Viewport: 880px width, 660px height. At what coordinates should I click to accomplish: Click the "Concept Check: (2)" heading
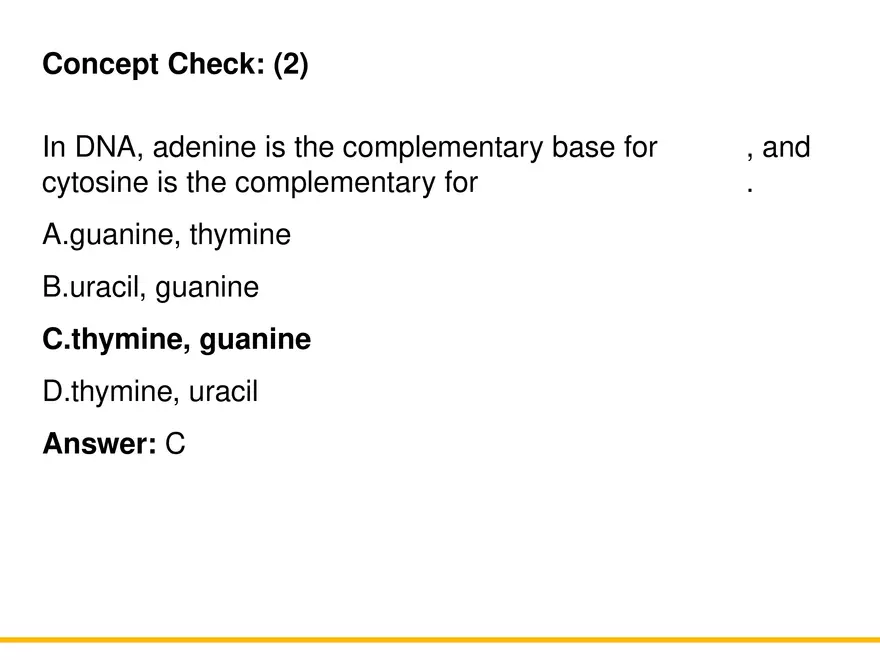175,65
